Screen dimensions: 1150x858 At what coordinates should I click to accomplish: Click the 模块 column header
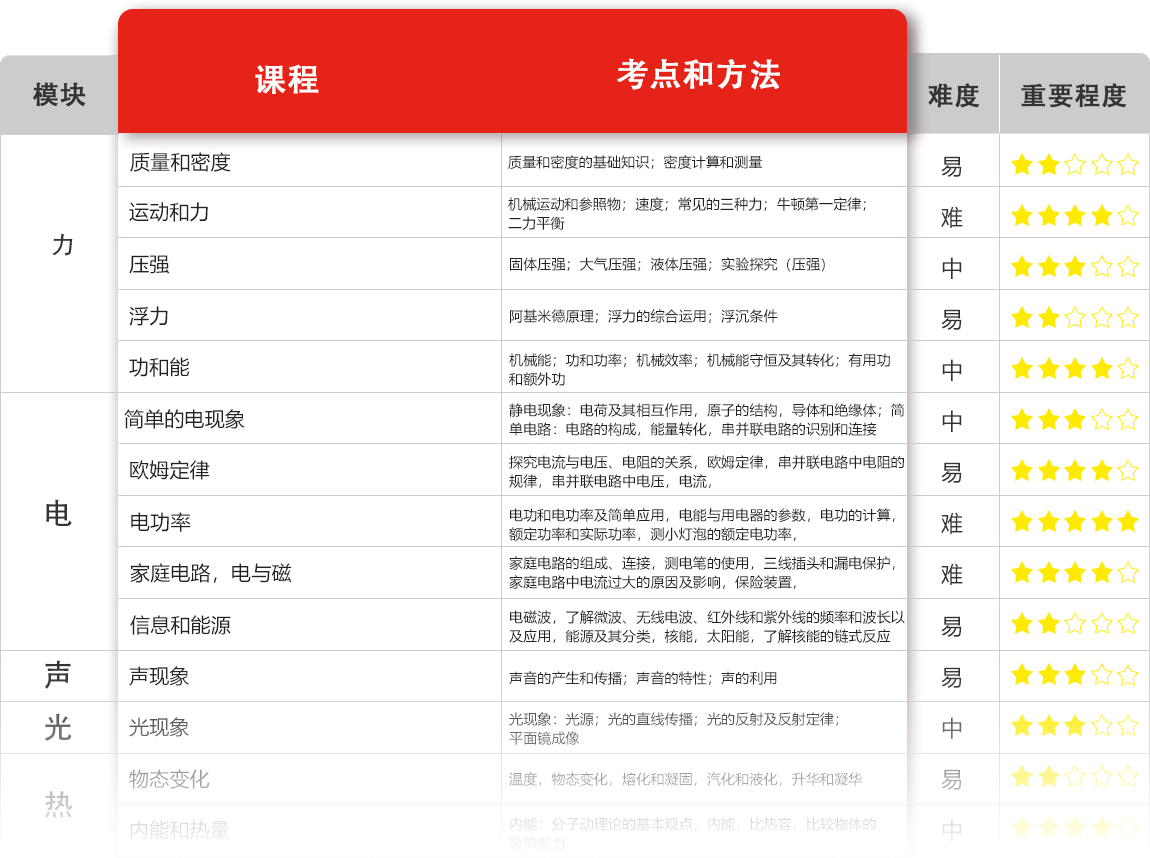[59, 95]
